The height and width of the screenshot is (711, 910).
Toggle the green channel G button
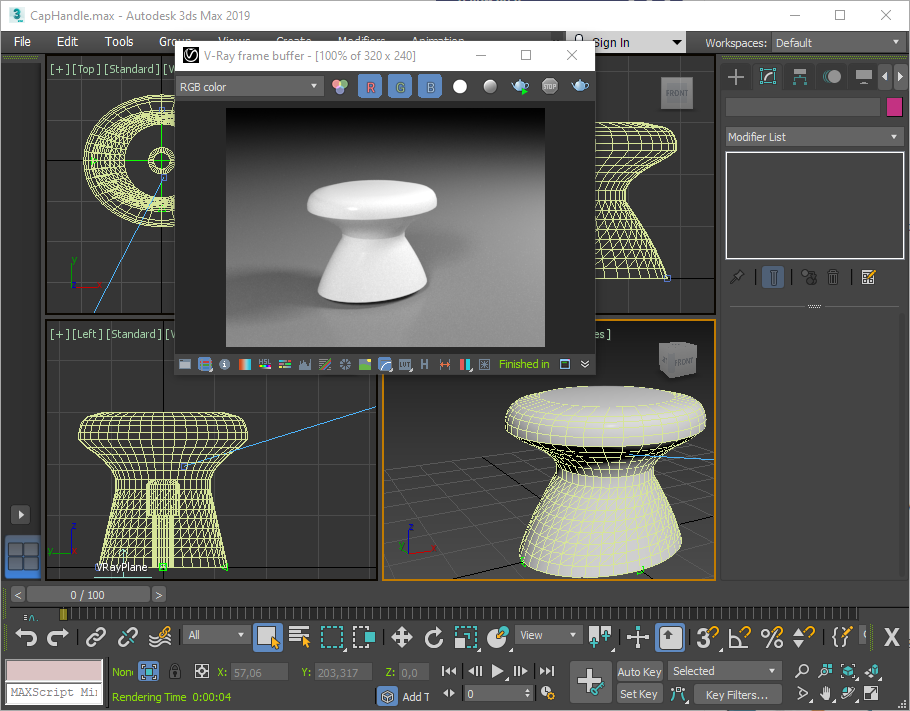[x=400, y=87]
